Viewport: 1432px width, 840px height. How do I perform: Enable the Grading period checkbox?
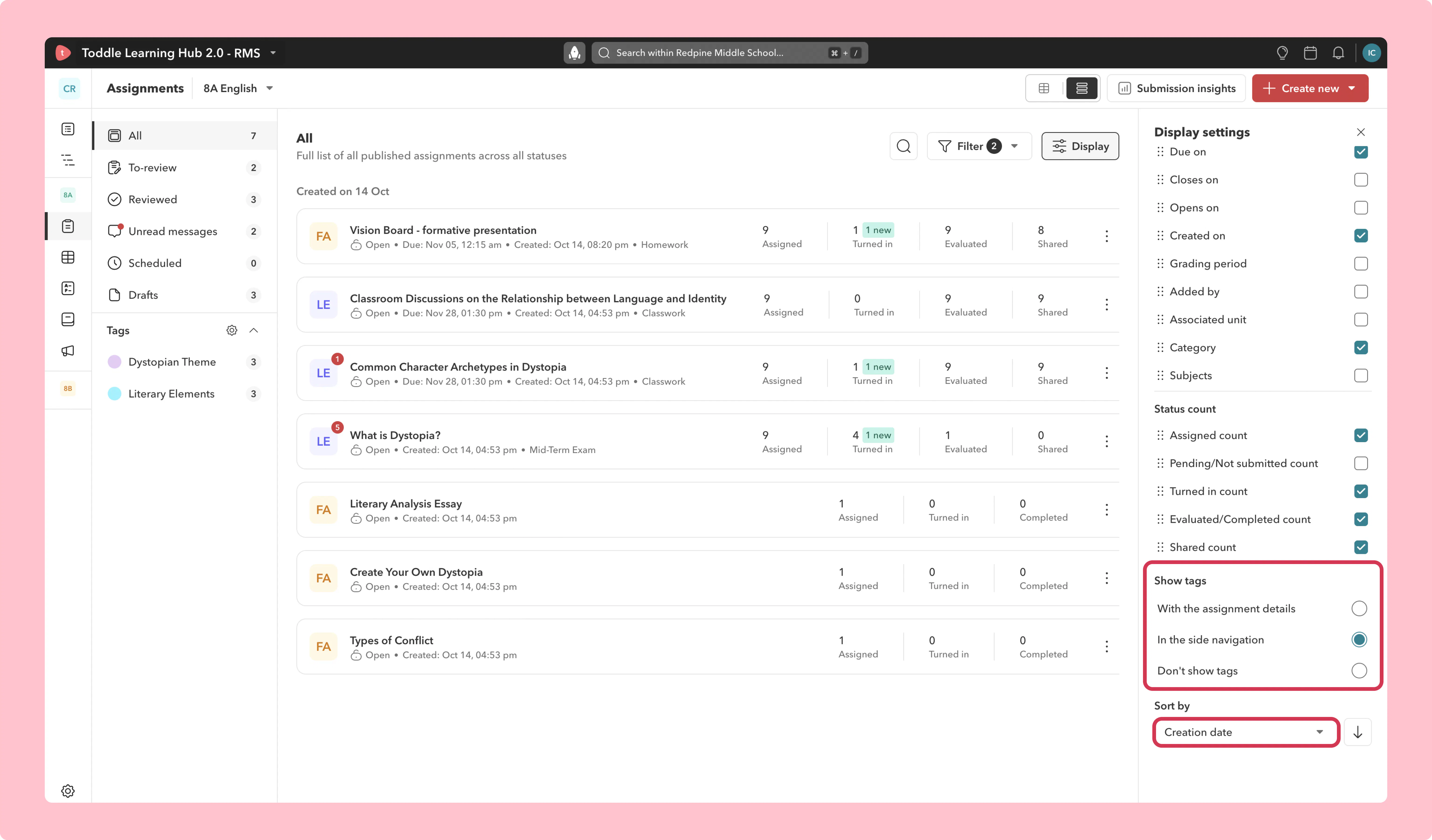pos(1360,264)
